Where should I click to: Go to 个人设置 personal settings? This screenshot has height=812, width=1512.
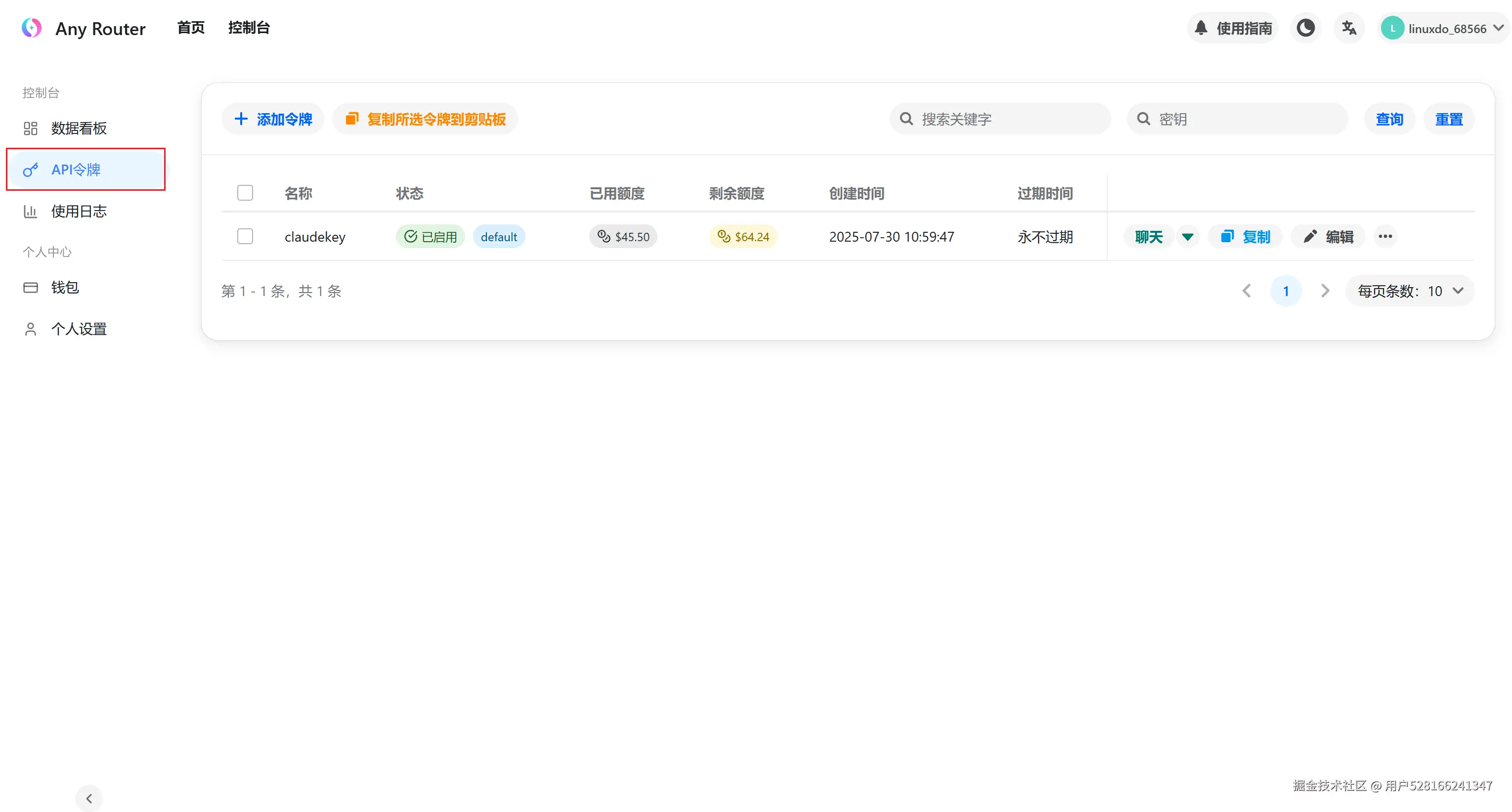coord(78,329)
